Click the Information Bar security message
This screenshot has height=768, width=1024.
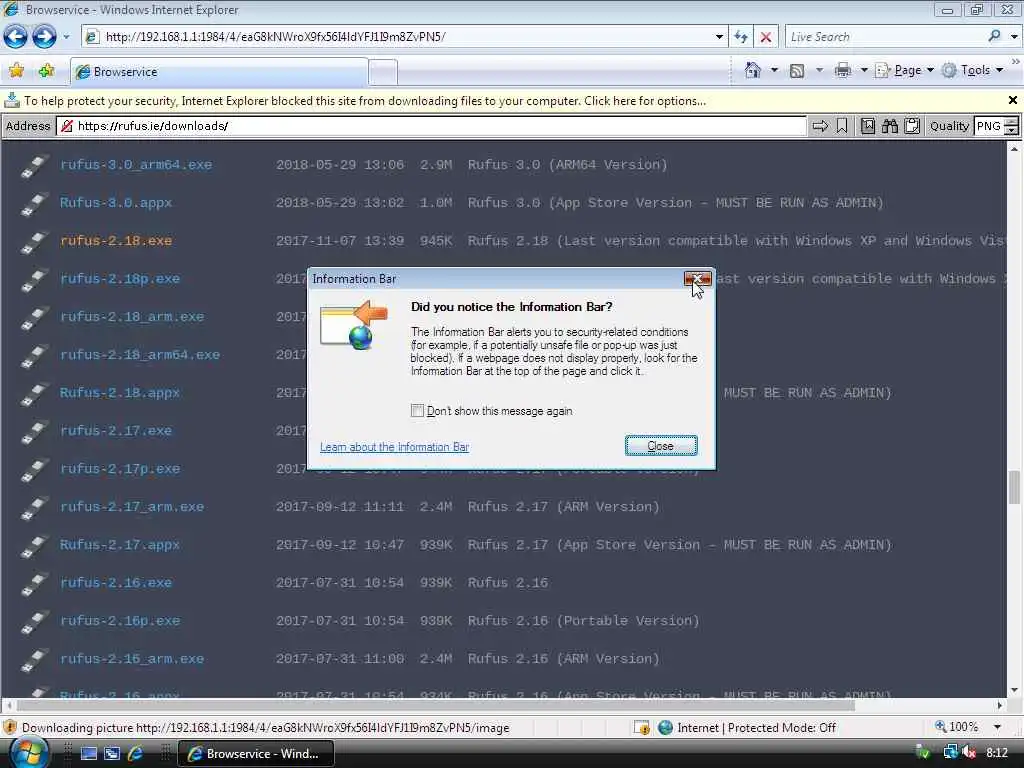365,101
